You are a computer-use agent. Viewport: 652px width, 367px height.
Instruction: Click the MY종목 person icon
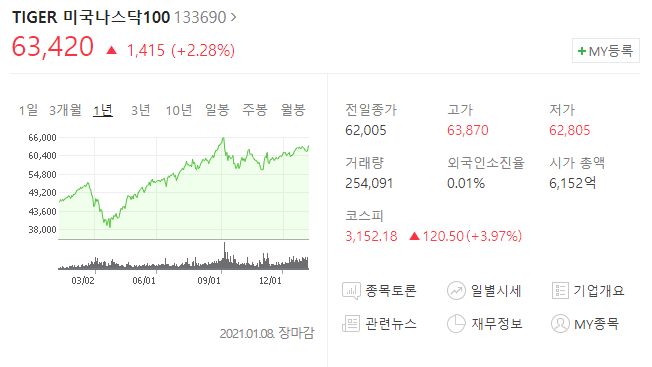(560, 324)
